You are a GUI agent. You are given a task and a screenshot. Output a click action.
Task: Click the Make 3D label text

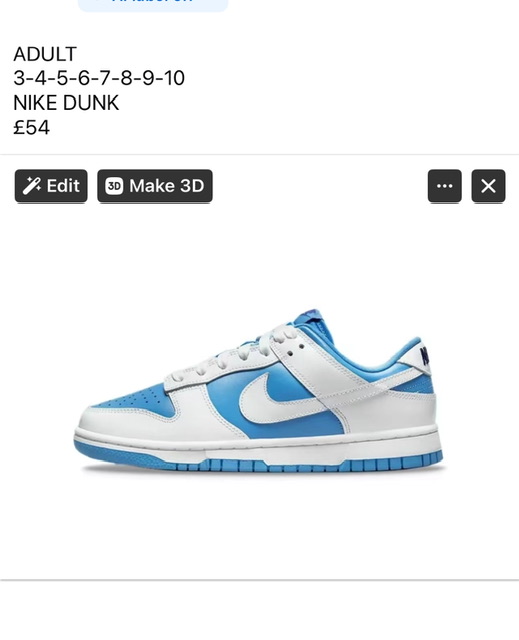pos(166,186)
